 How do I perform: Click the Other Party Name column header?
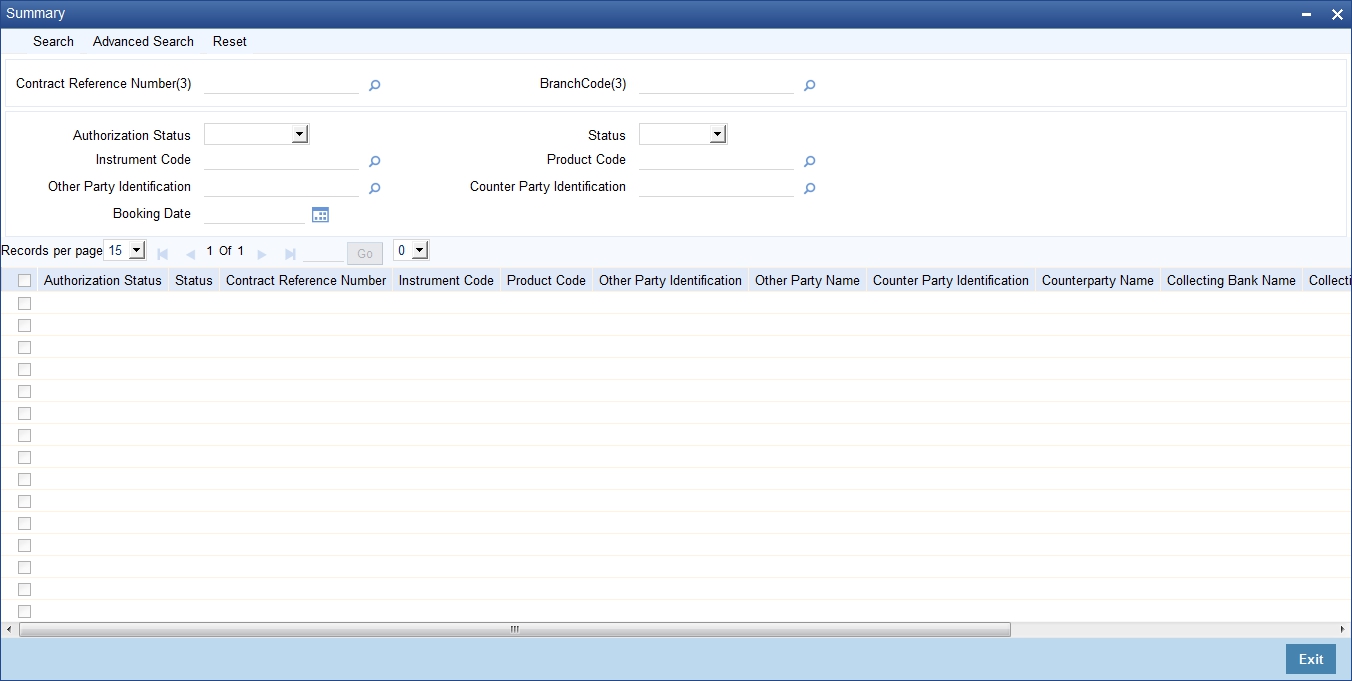[807, 280]
